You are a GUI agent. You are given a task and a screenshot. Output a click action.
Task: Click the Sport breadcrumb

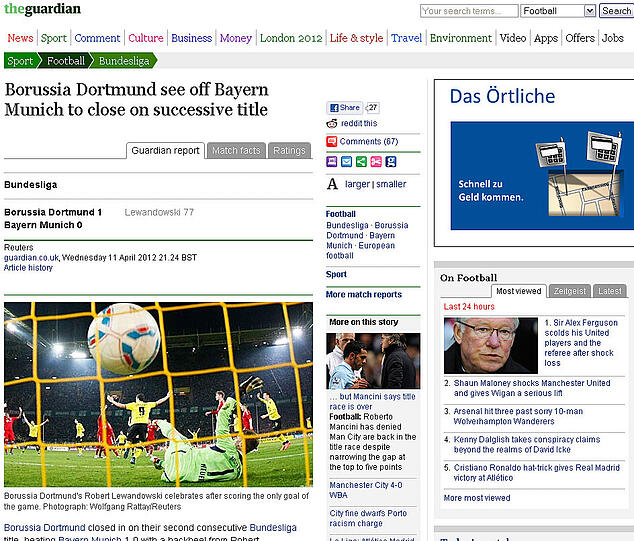pos(20,61)
